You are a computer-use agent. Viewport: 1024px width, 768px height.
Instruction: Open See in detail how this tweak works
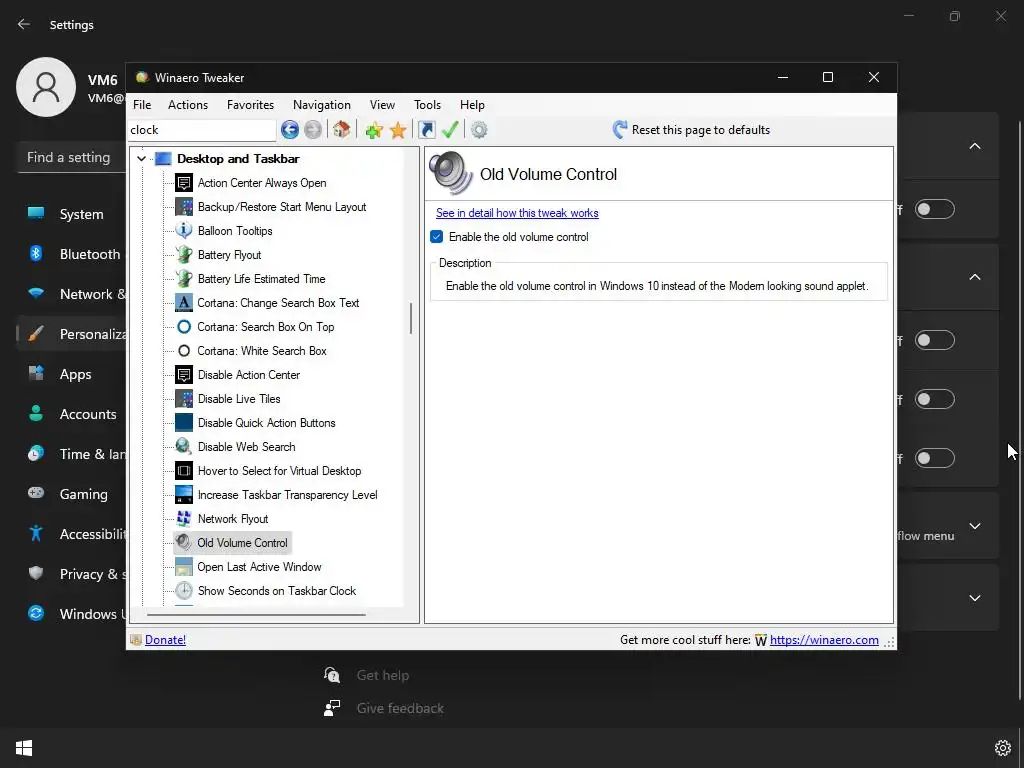click(517, 213)
